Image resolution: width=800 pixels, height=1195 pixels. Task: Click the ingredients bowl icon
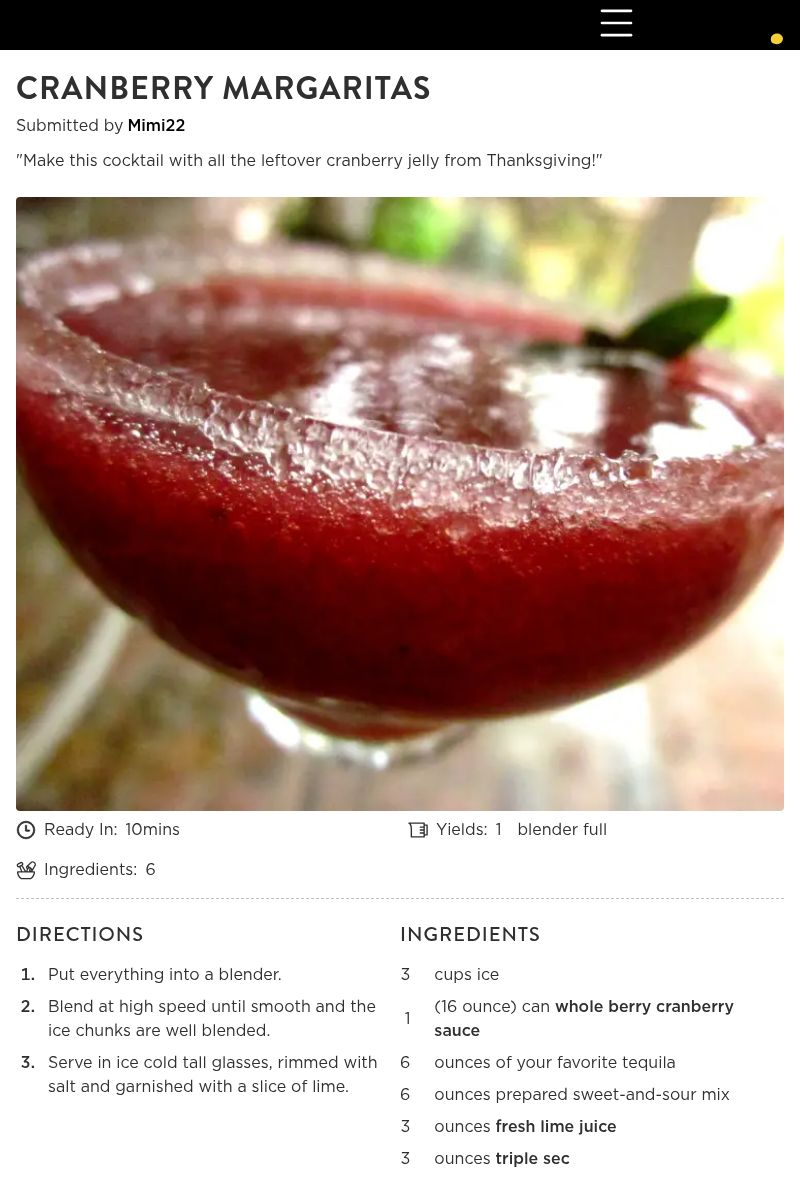[x=26, y=870]
